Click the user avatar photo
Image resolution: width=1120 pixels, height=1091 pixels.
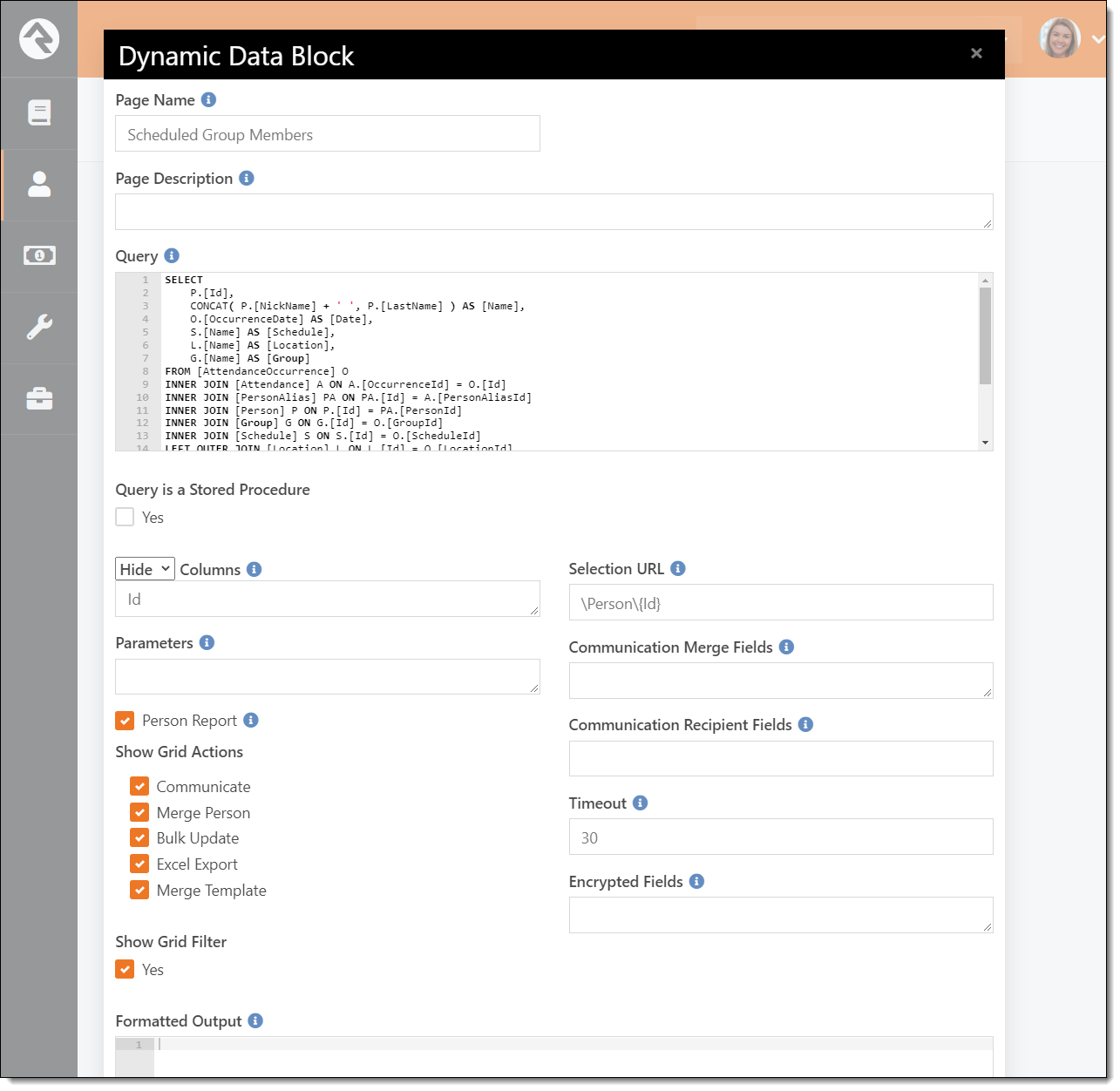[x=1060, y=38]
